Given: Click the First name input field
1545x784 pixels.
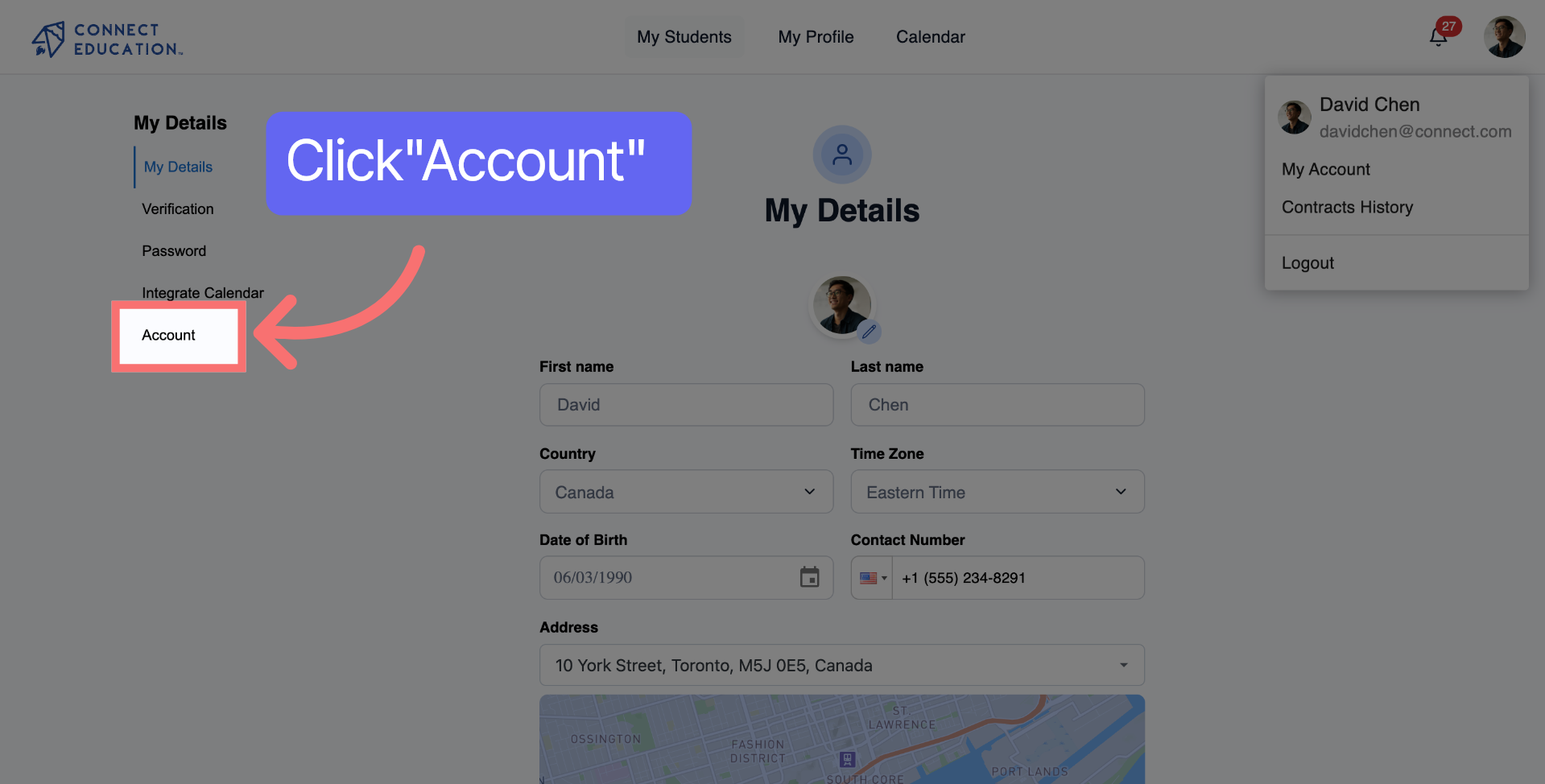Looking at the screenshot, I should 686,405.
